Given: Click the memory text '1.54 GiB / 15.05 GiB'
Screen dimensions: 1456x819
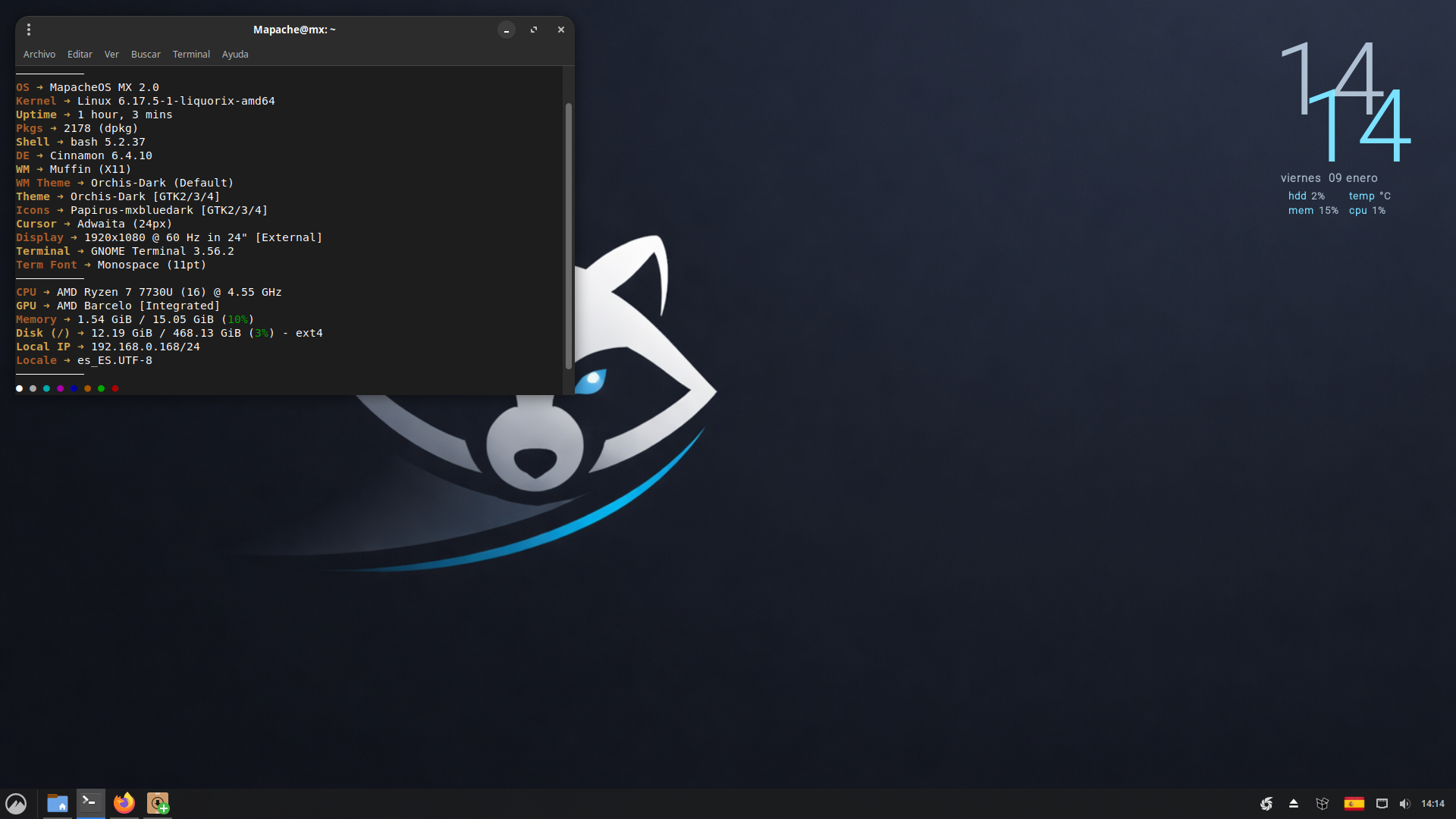Looking at the screenshot, I should pyautogui.click(x=146, y=319).
